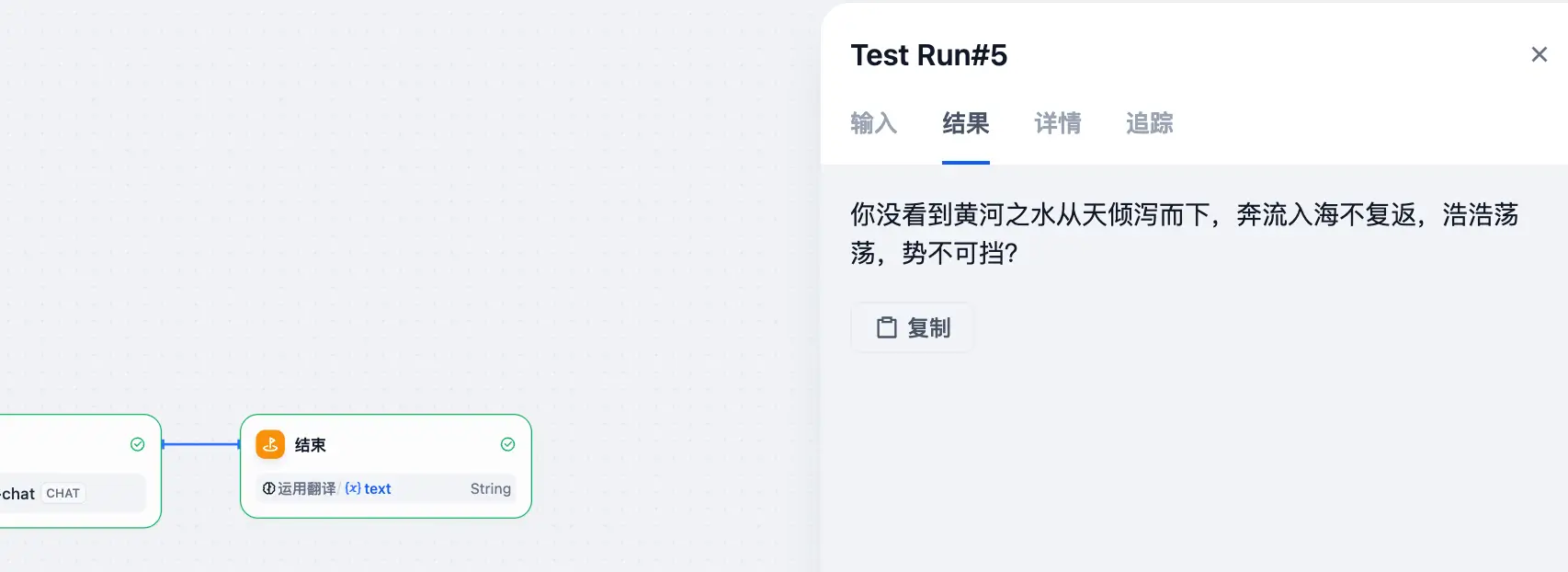
Task: Open the 追踪 tab
Action: 1149,123
